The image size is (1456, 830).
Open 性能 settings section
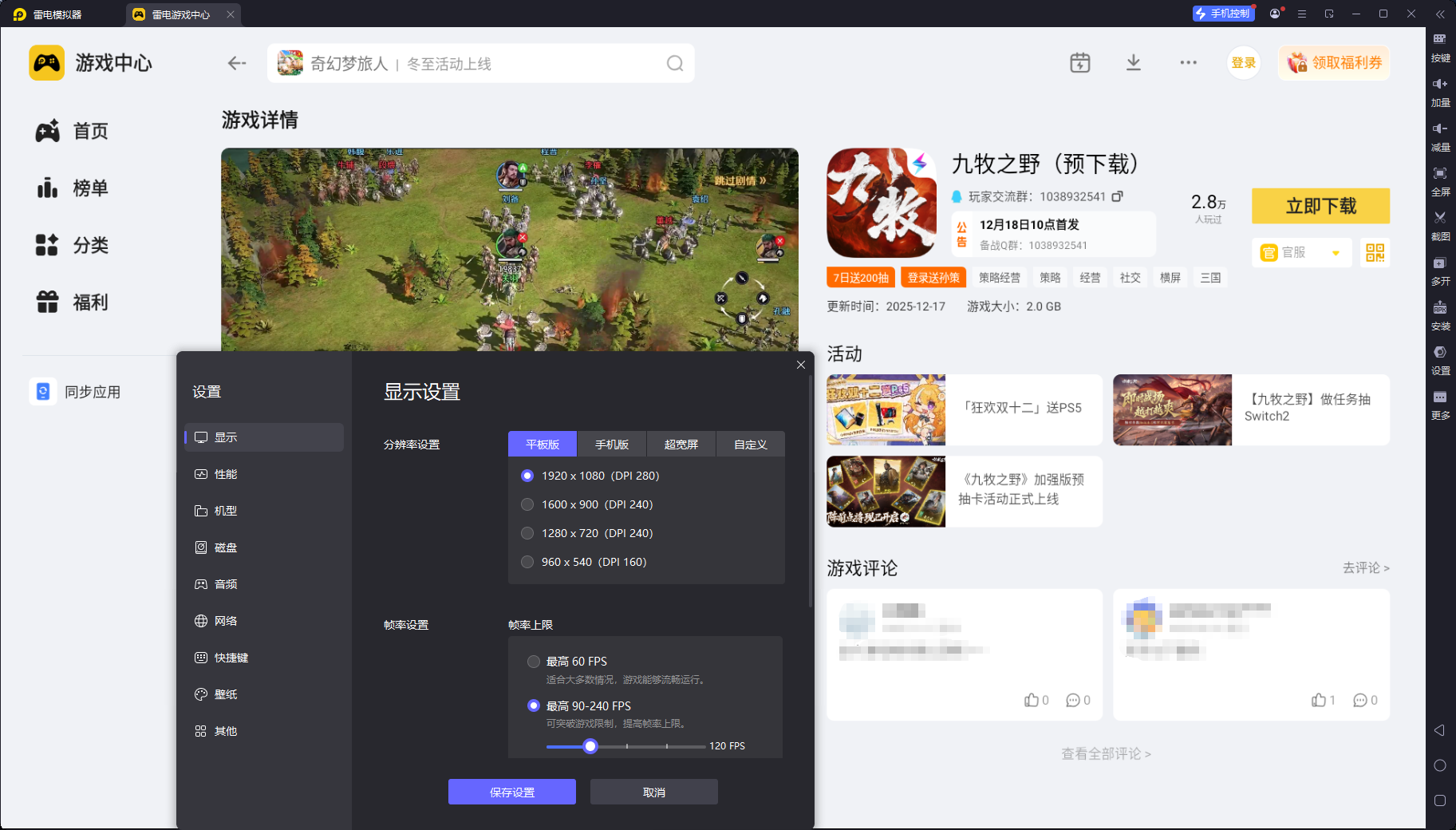[264, 474]
